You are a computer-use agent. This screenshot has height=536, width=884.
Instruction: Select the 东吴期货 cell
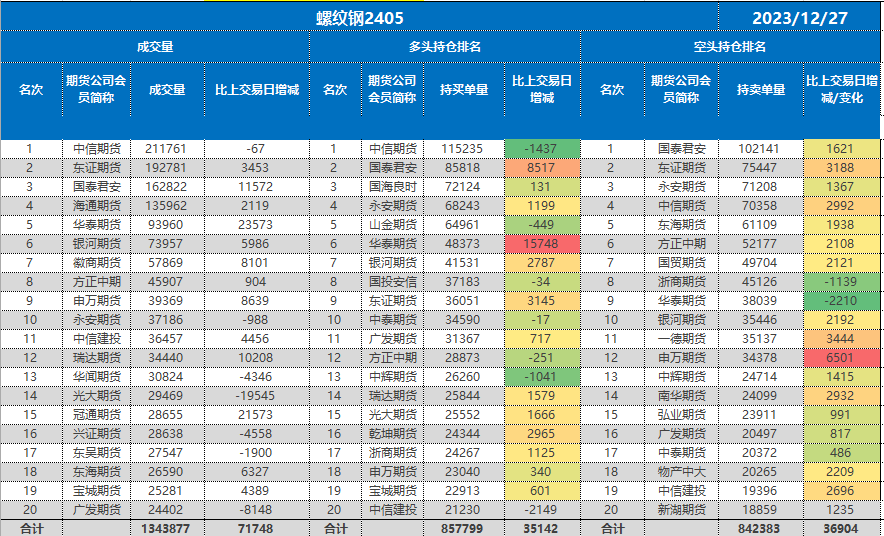click(97, 453)
